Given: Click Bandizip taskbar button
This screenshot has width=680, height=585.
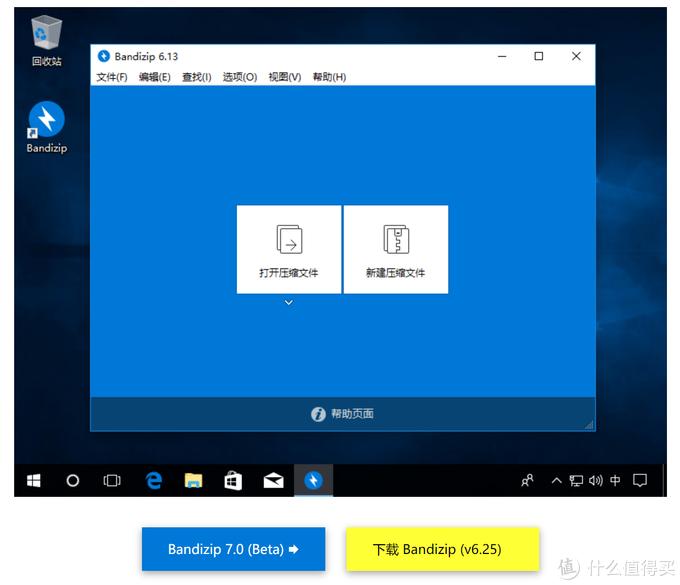Looking at the screenshot, I should (x=314, y=480).
